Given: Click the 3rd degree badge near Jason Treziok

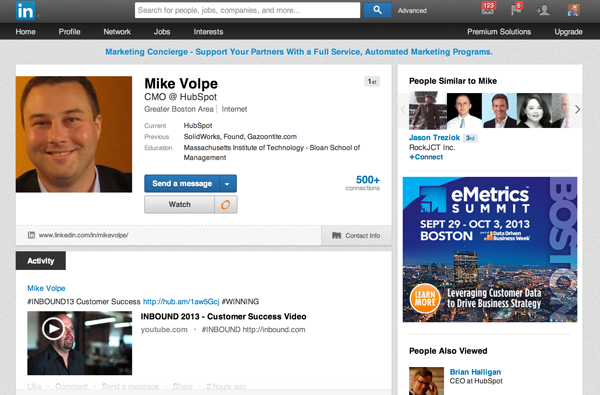Looking at the screenshot, I should click(x=470, y=138).
